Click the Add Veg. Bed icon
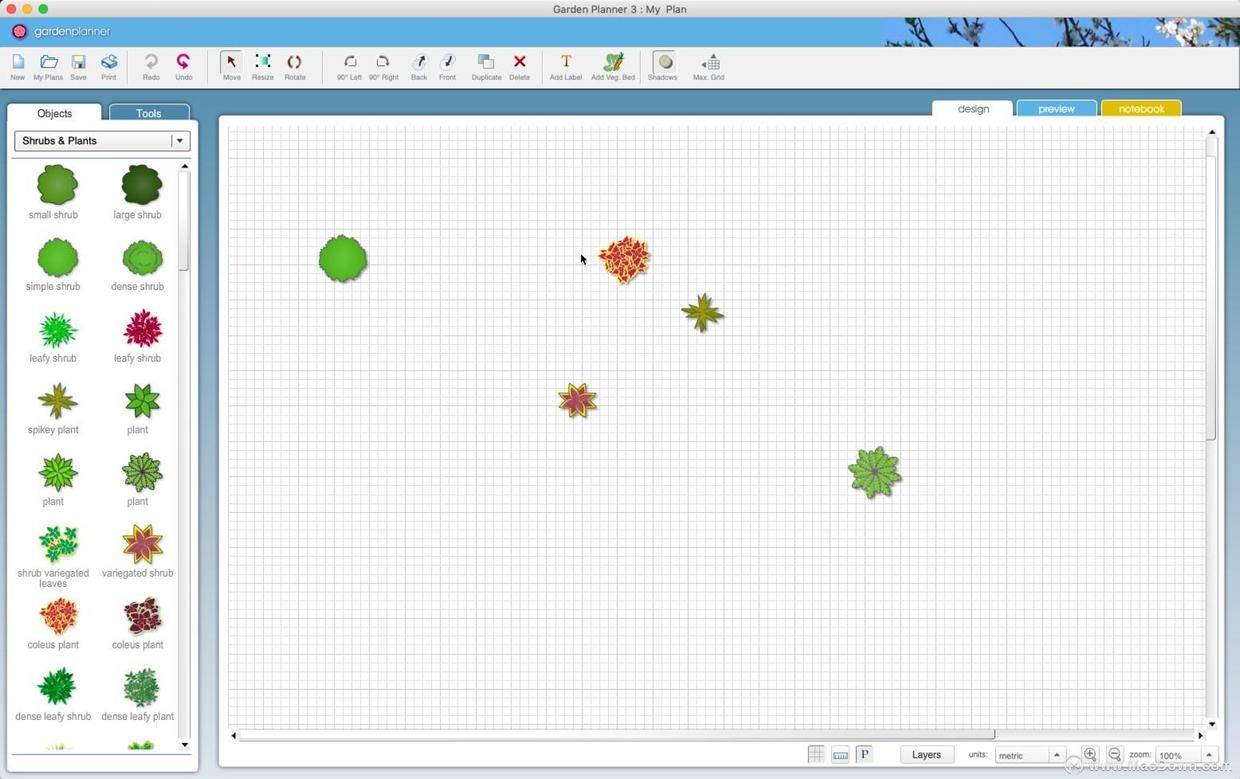The width and height of the screenshot is (1240, 779). (x=613, y=66)
